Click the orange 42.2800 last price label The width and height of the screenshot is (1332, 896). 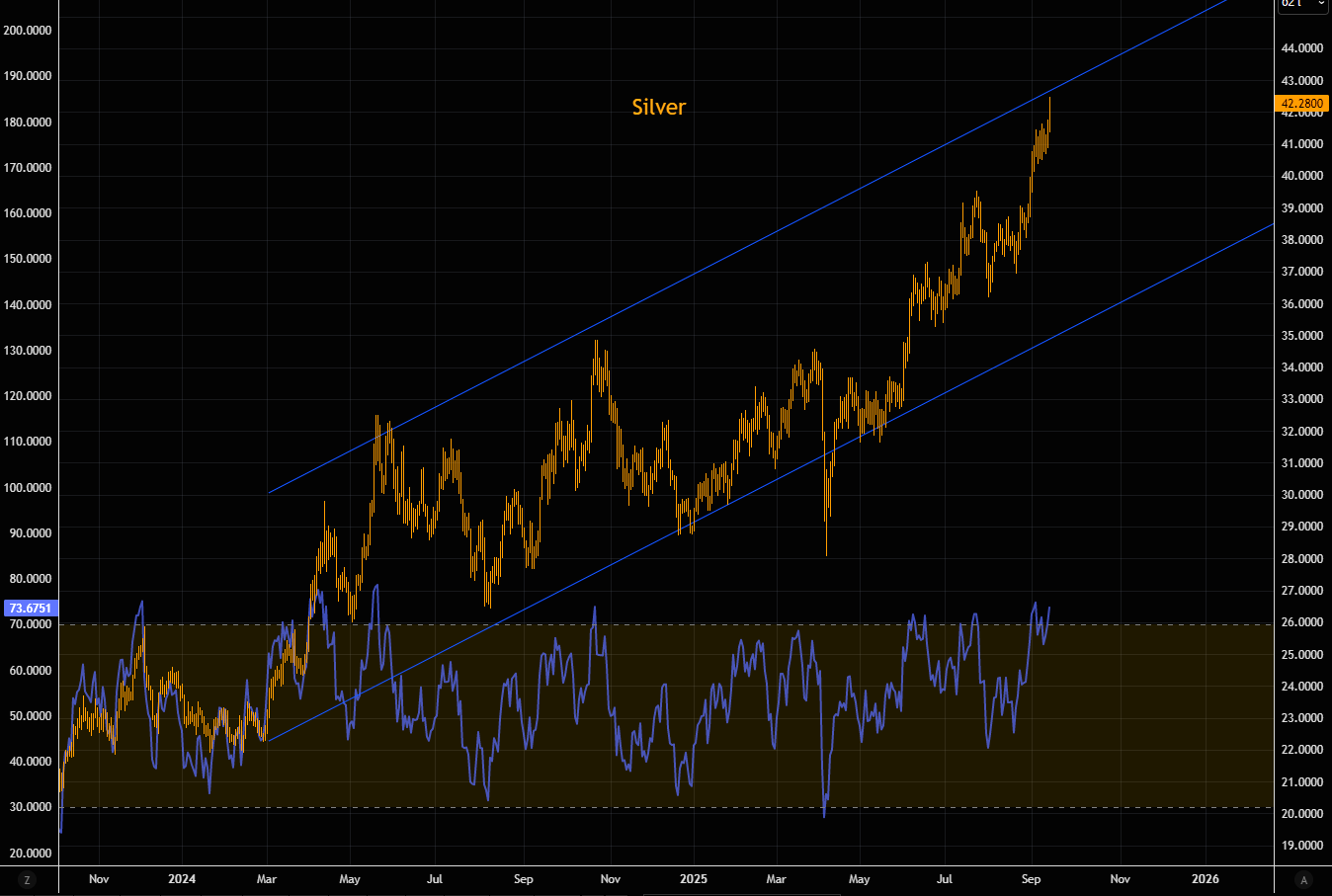1301,103
